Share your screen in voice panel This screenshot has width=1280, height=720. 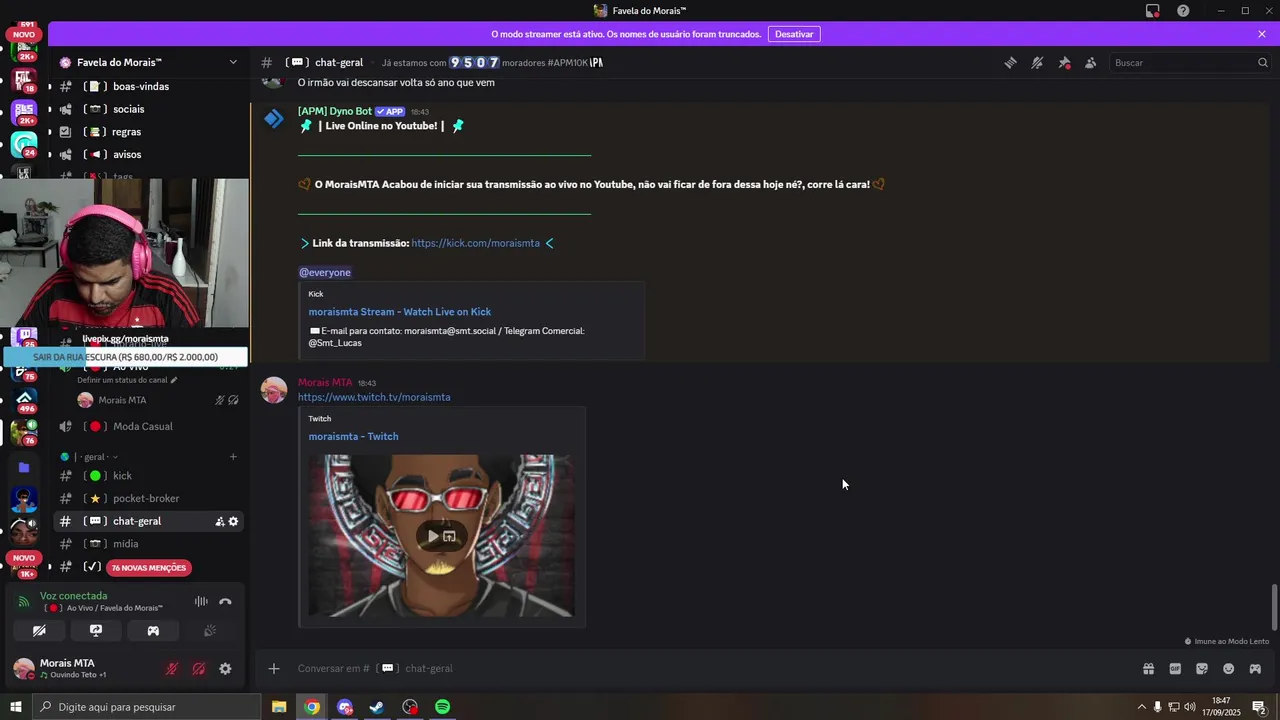click(96, 631)
